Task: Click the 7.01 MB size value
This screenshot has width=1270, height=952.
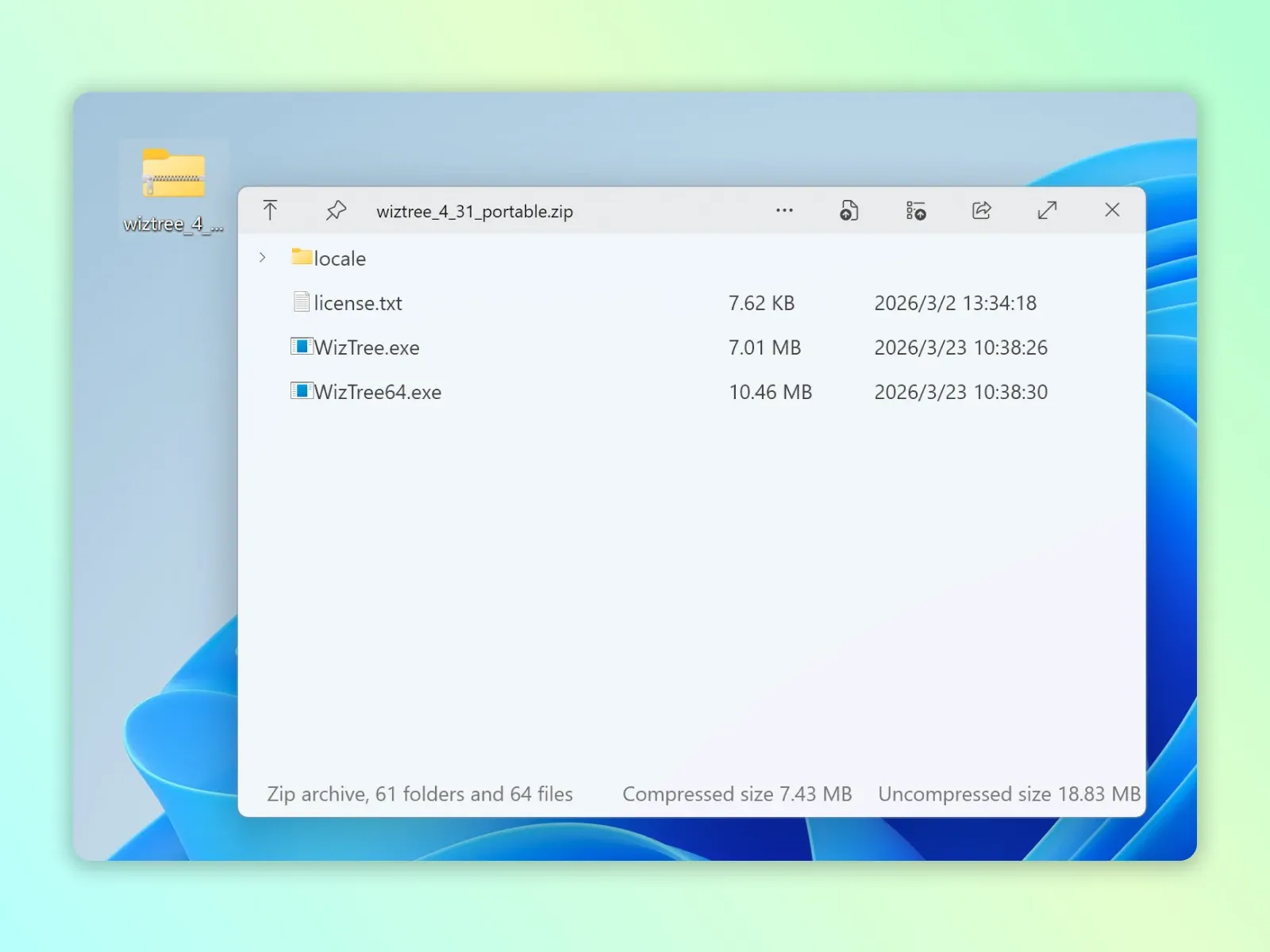Action: coord(764,347)
